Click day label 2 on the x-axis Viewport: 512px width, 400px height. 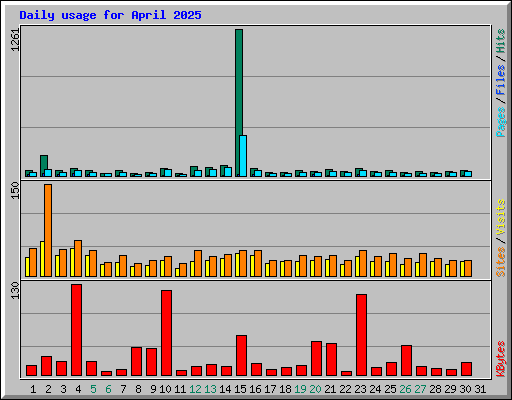click(x=48, y=389)
